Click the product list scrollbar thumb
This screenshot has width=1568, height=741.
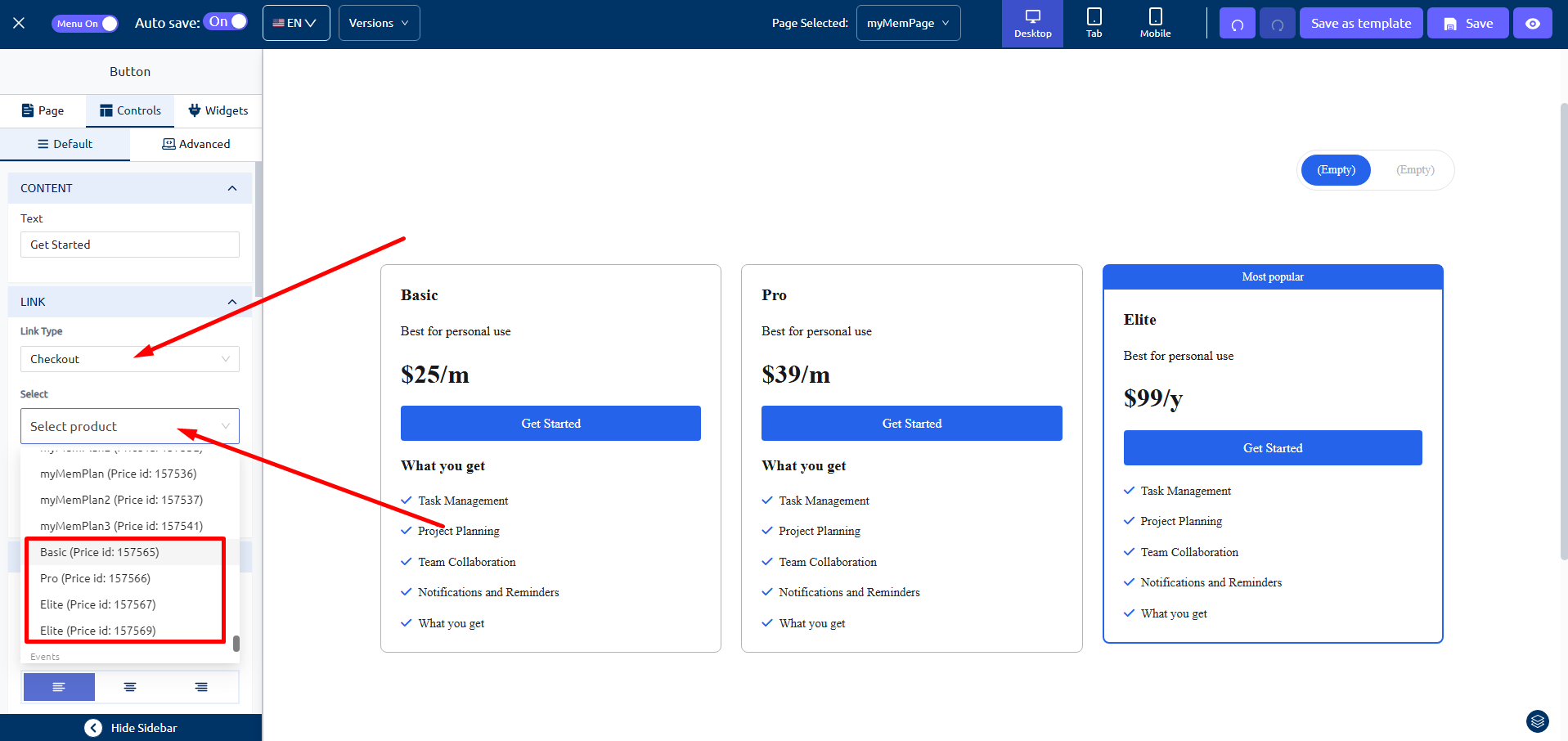[x=236, y=644]
